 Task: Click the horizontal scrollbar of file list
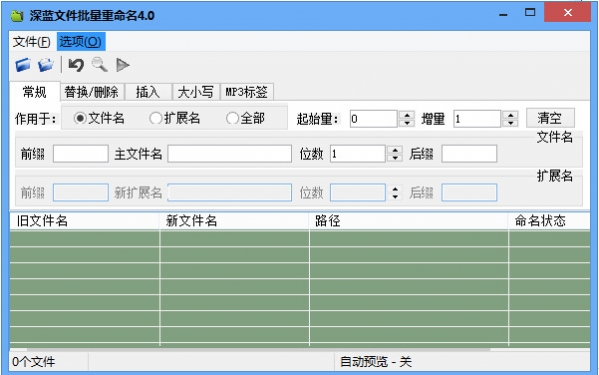[258, 349]
